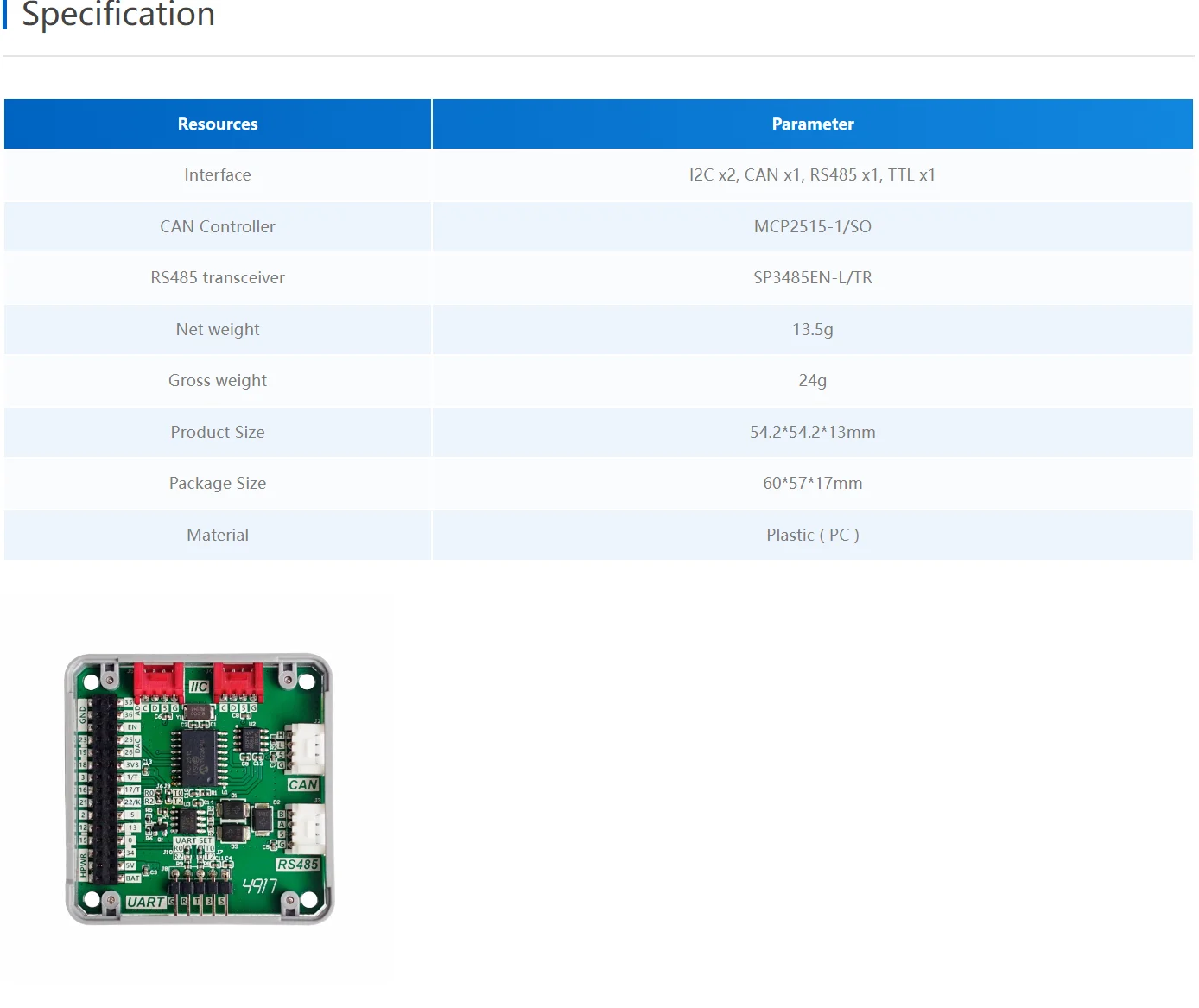Select the "Plastic ( PC )" value
The height and width of the screenshot is (1008, 1199).
[813, 535]
